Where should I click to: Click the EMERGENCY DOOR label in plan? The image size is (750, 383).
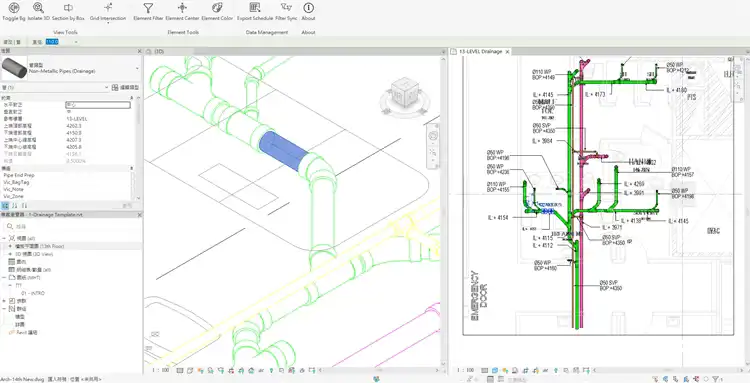[x=479, y=296]
